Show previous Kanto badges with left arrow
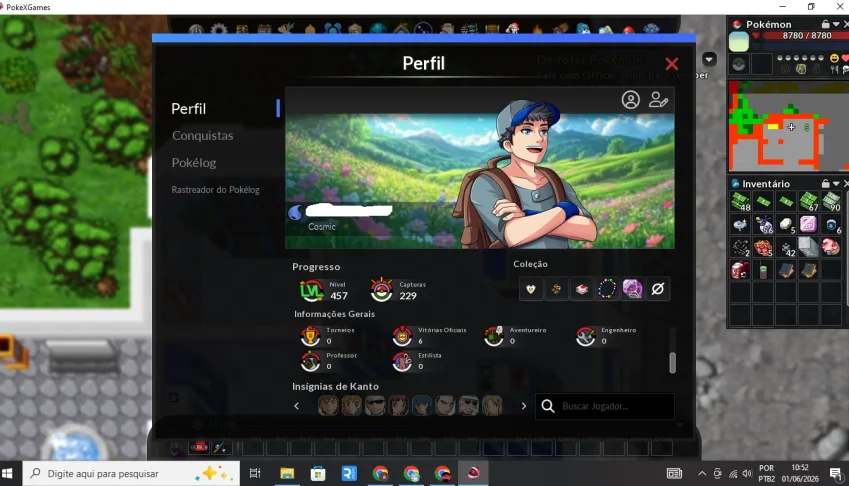Image resolution: width=849 pixels, height=486 pixels. coord(296,406)
